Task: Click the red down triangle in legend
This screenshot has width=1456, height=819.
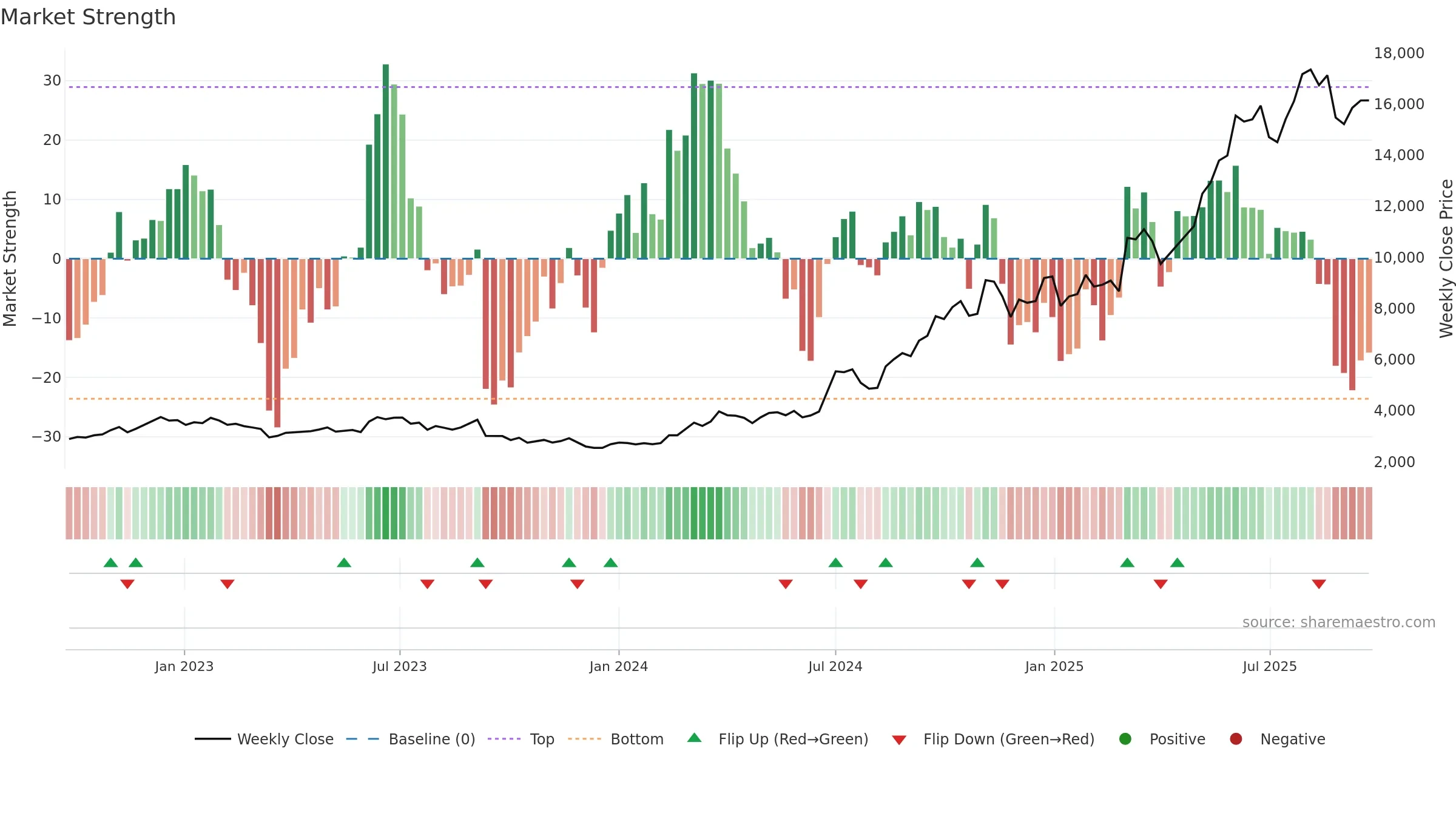Action: [899, 740]
